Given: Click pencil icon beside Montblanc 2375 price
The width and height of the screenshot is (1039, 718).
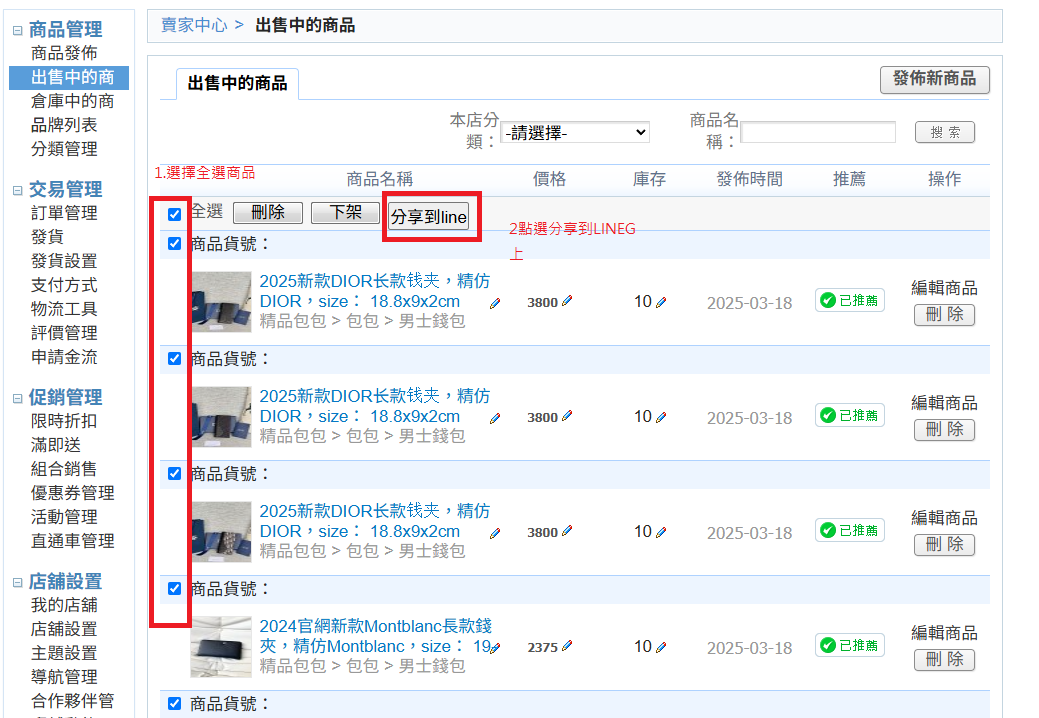Looking at the screenshot, I should coord(567,646).
